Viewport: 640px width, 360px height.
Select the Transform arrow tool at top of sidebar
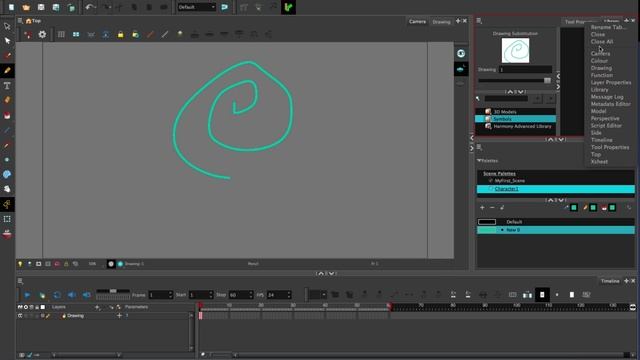click(x=7, y=26)
